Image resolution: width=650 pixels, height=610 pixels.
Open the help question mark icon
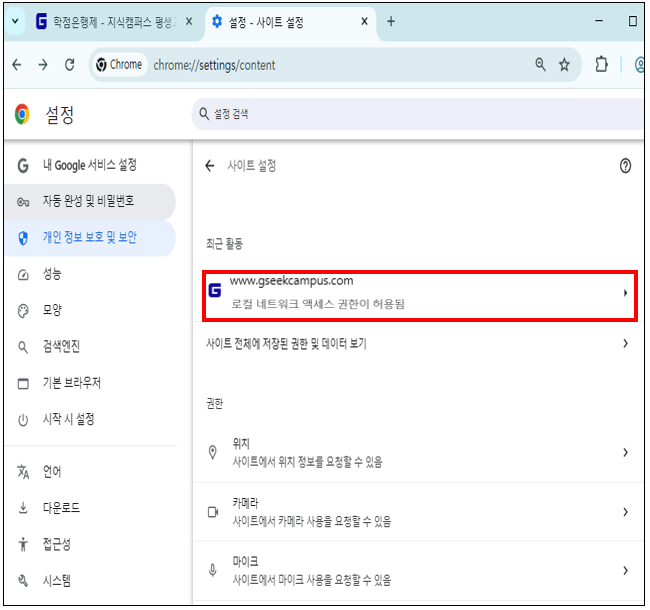point(625,166)
